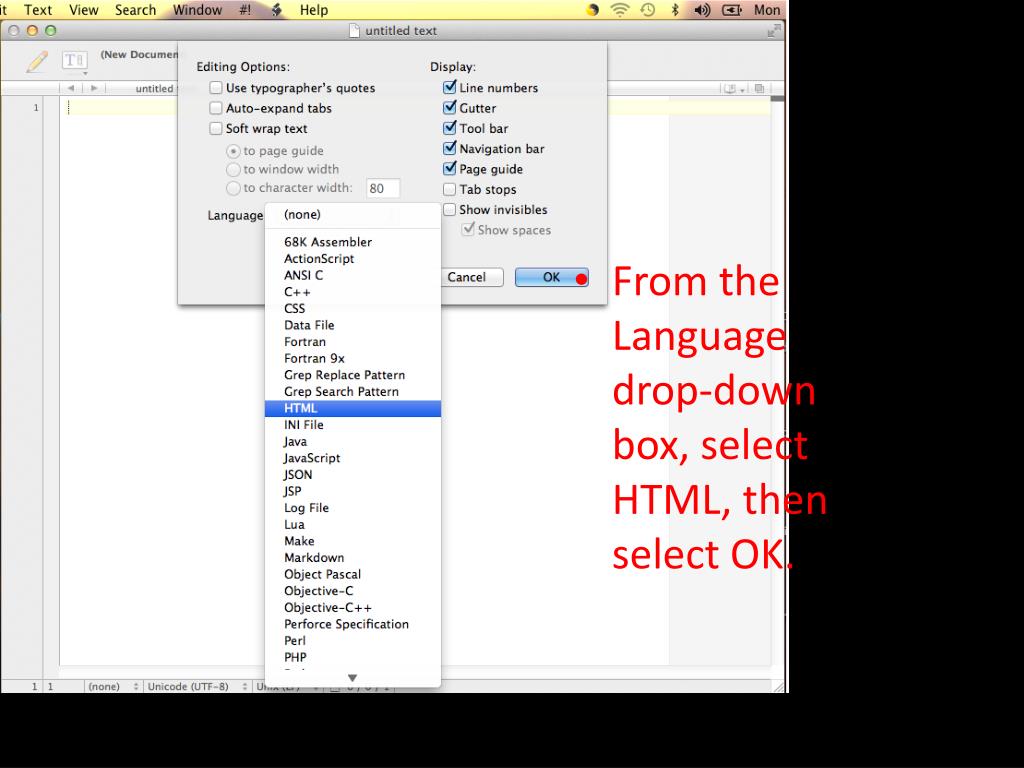The width and height of the screenshot is (1024, 768).
Task: Select Grep Replace Pattern language
Action: click(353, 375)
